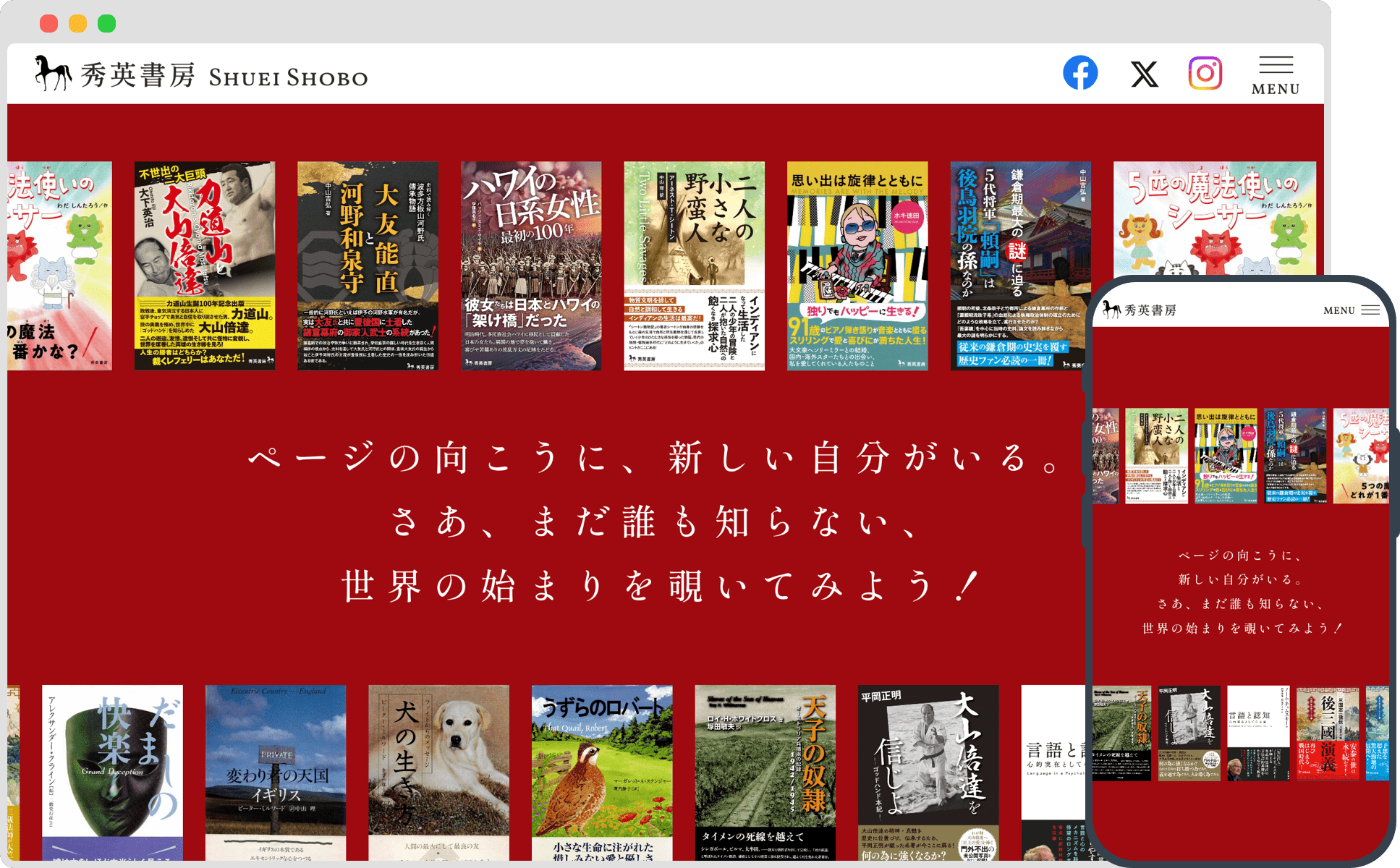Click the X (Twitter) icon
Viewport: 1400px width, 868px height.
1144,74
